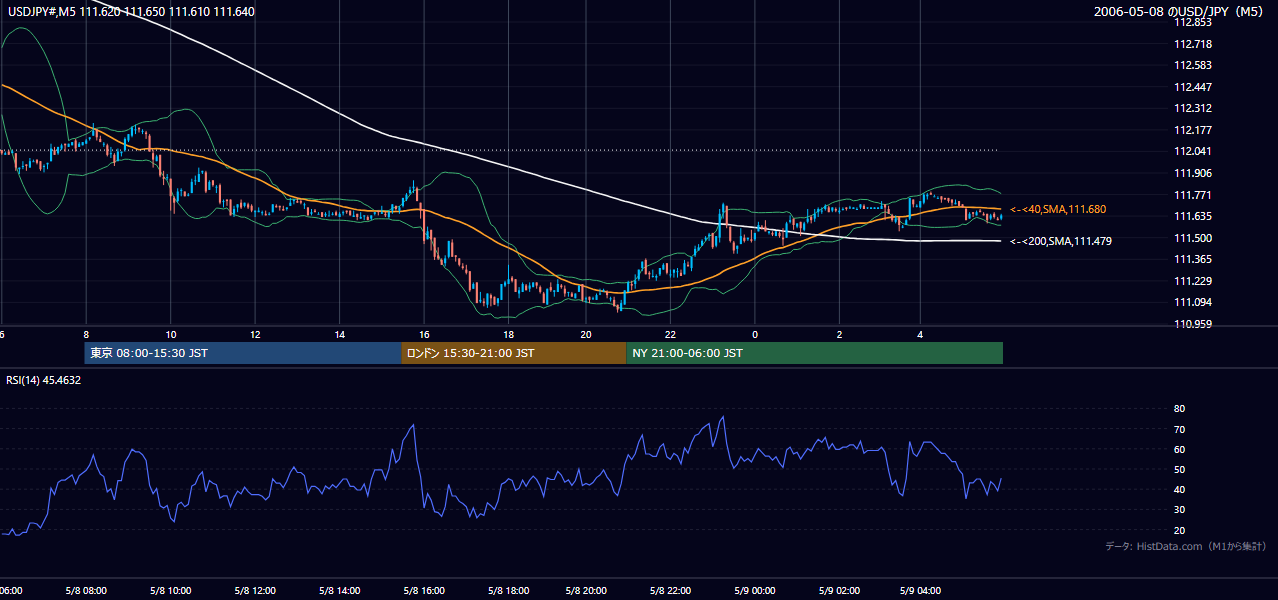Select the ロンドン 15:30-21:00 JST session bar
The image size is (1278, 600).
tap(514, 353)
